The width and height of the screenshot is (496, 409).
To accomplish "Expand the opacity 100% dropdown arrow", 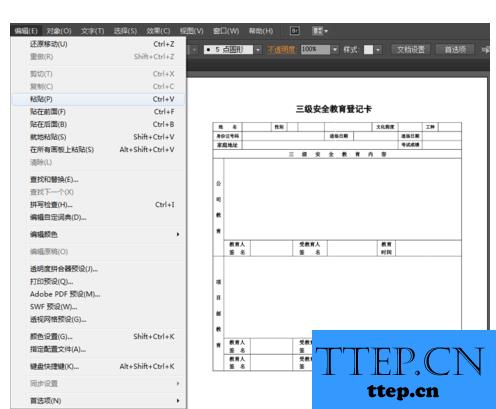I will pyautogui.click(x=335, y=50).
